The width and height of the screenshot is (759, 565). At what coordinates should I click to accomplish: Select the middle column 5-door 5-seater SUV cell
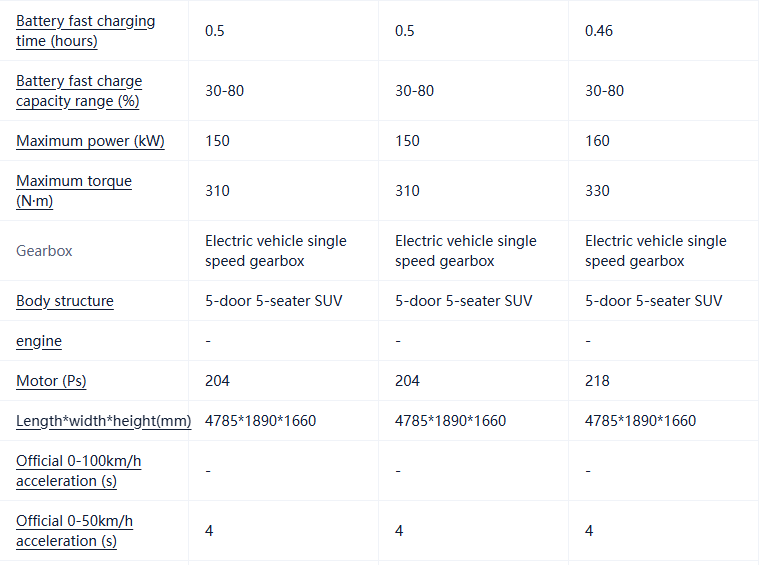pyautogui.click(x=463, y=301)
